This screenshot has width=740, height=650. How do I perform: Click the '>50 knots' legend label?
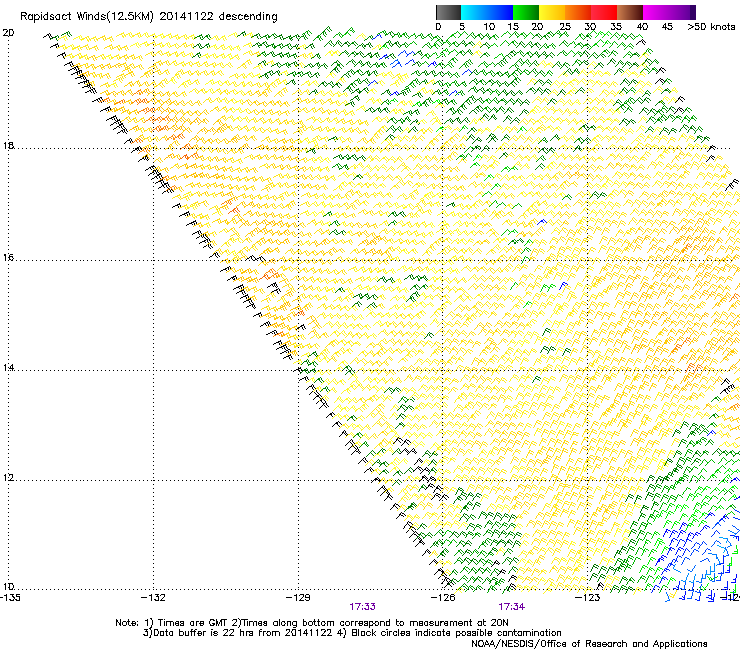[x=711, y=27]
